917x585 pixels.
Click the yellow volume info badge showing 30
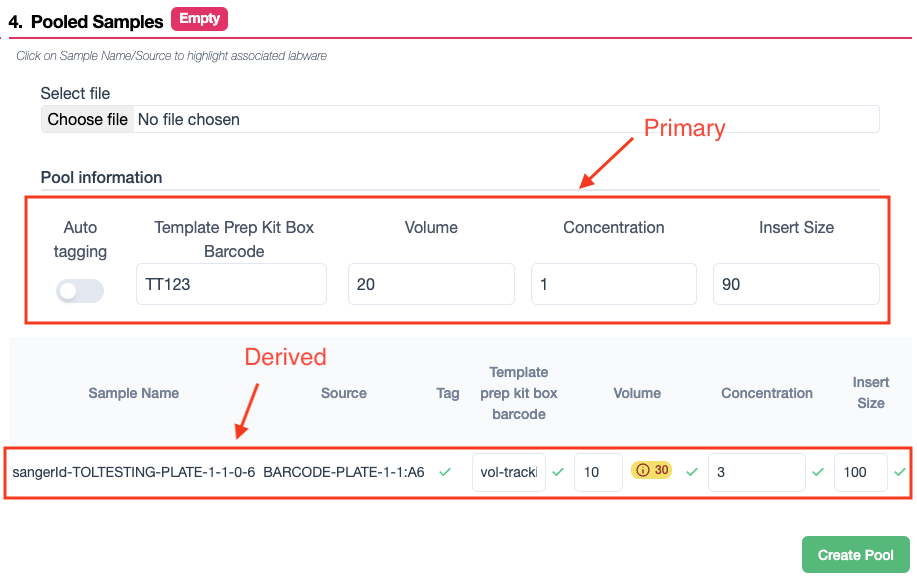(650, 470)
